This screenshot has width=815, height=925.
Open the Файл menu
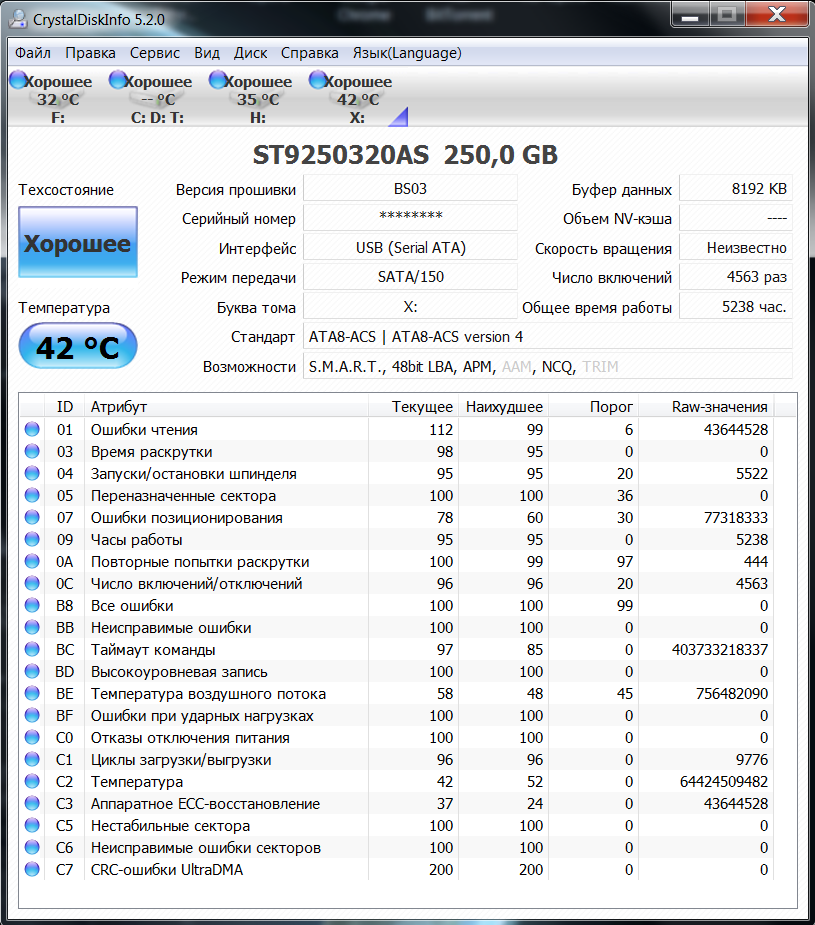click(x=32, y=53)
